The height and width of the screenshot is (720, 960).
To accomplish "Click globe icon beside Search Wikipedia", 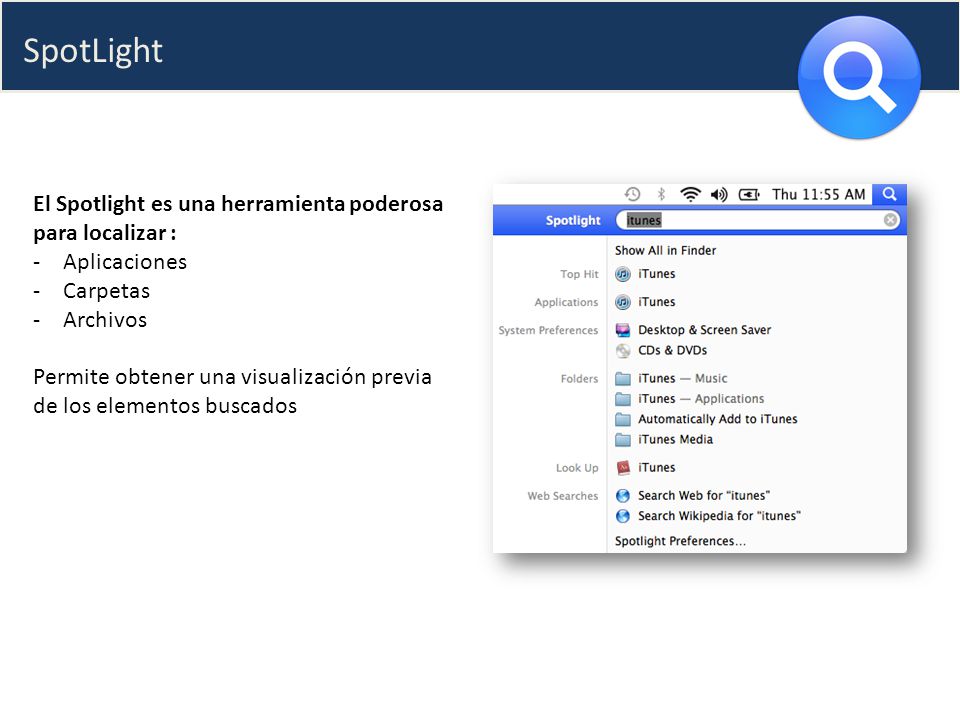I will point(623,516).
